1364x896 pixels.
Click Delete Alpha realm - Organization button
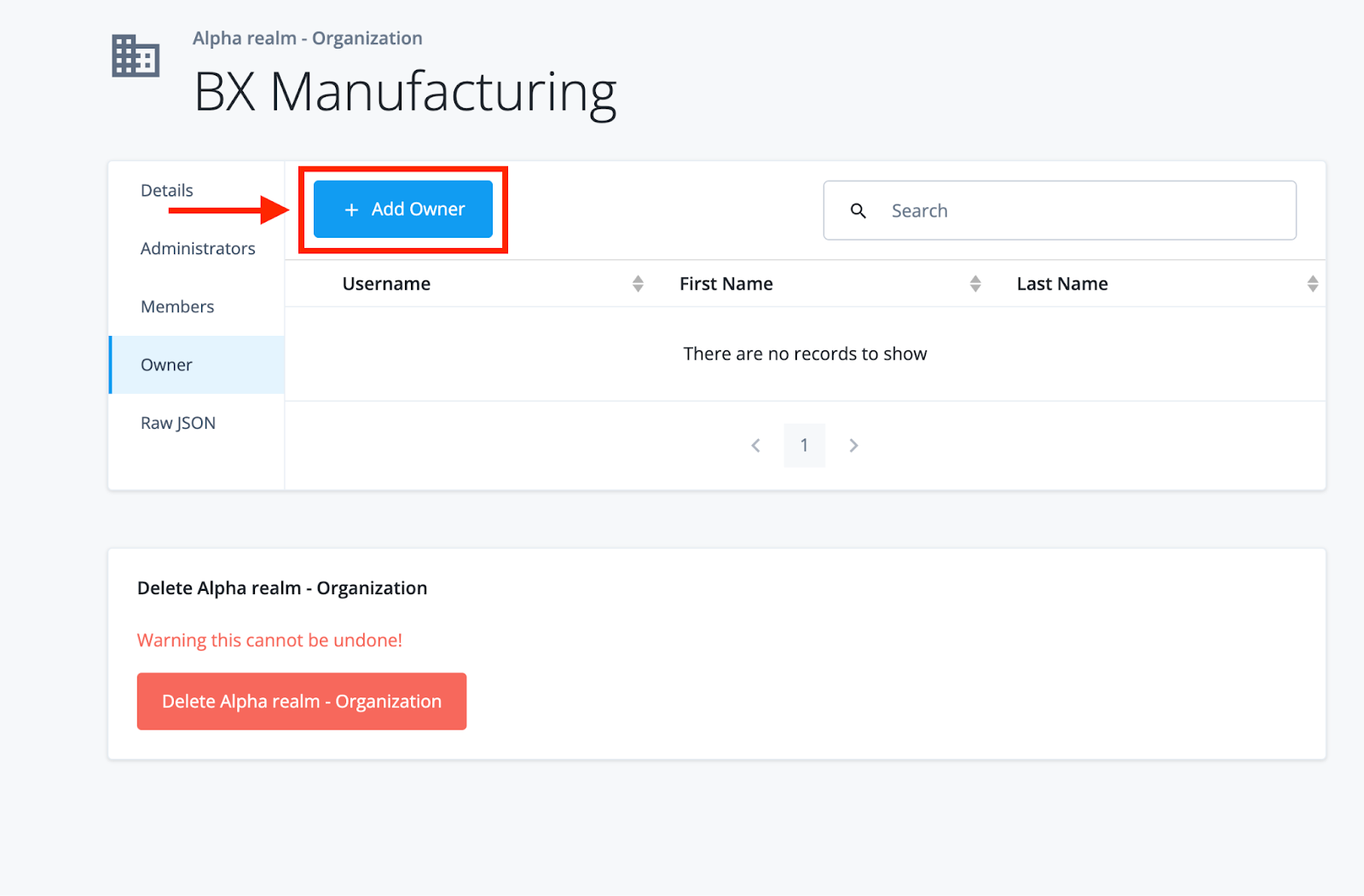(302, 701)
